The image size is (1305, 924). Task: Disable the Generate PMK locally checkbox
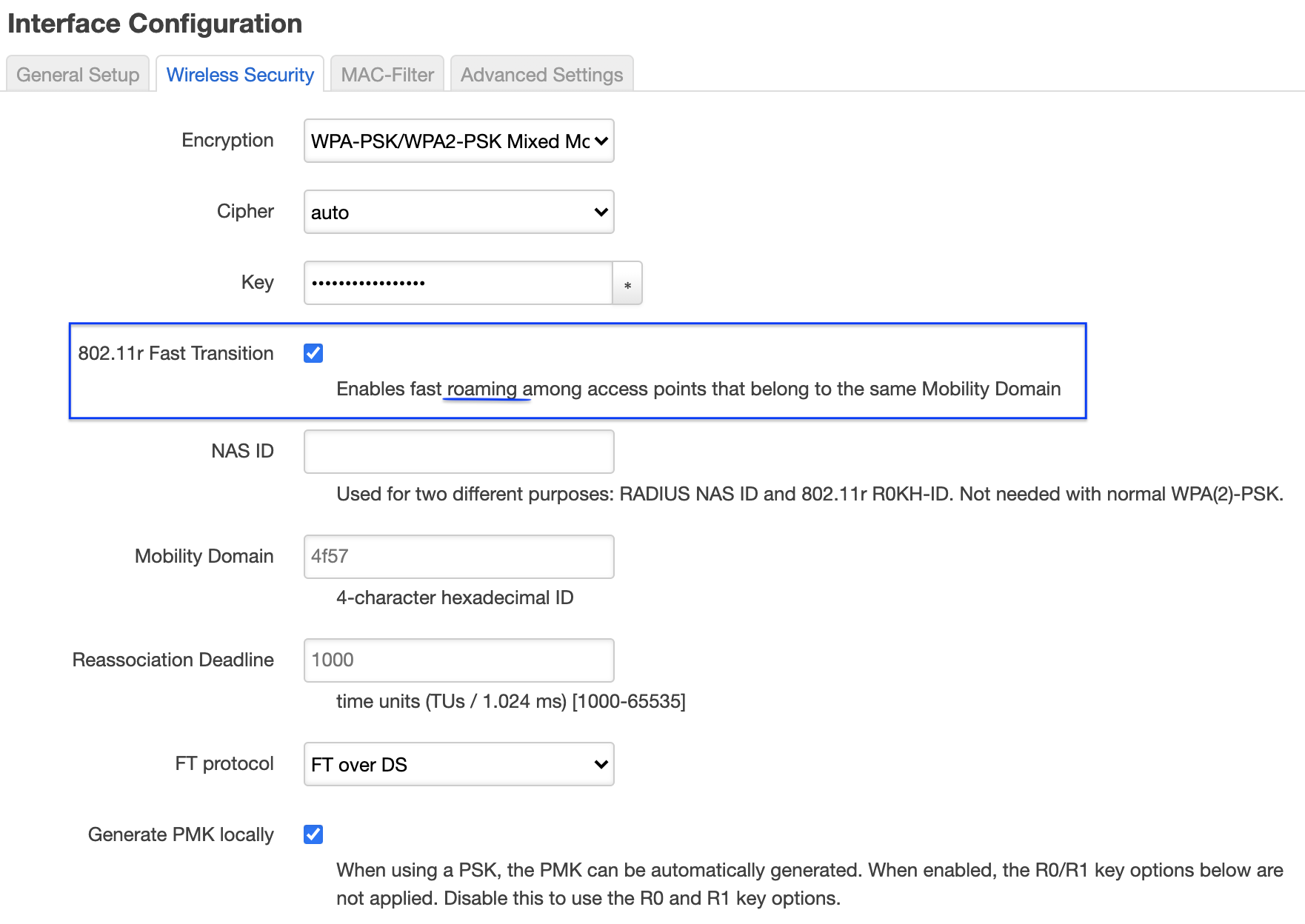(313, 834)
